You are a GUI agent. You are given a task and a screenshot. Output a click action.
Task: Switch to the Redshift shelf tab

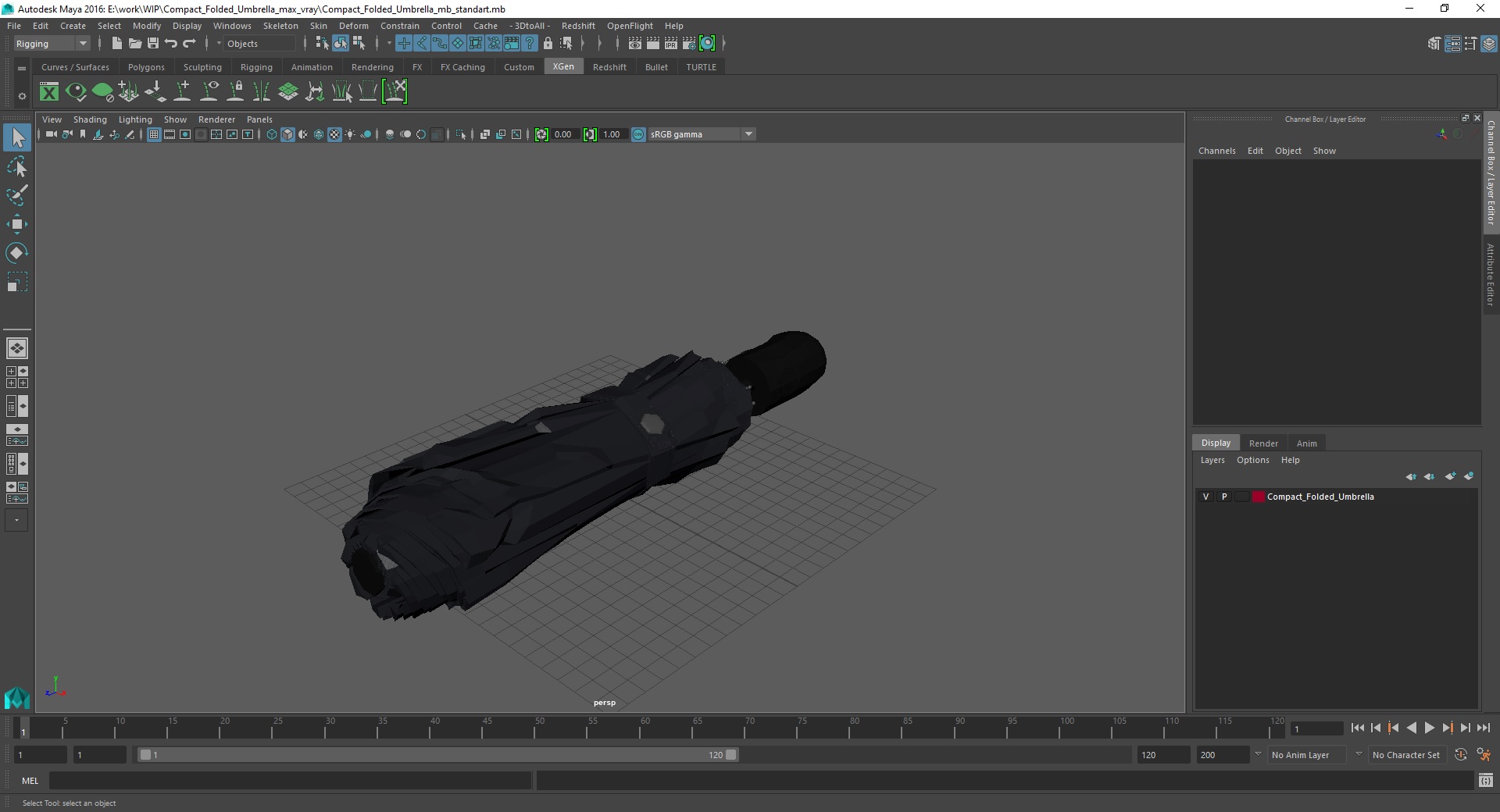609,67
